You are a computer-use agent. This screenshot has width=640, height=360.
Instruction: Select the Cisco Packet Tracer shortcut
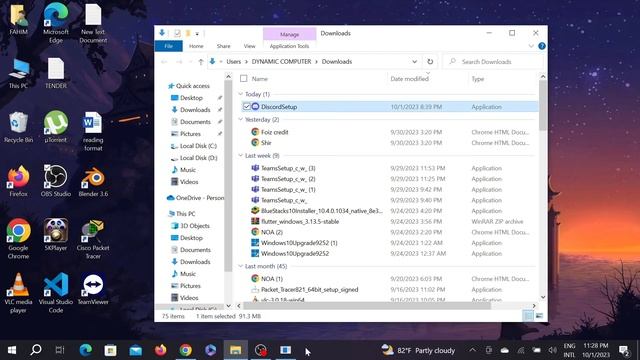point(93,239)
